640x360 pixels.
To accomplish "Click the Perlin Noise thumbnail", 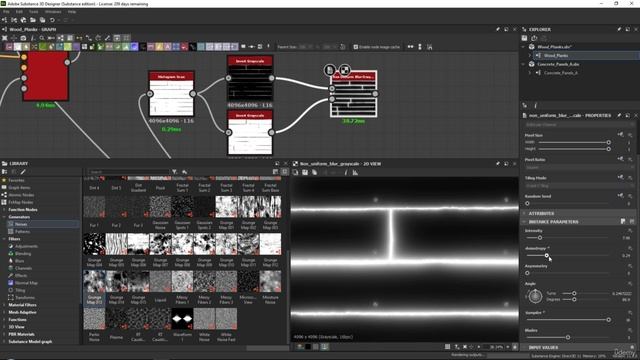I will click(x=94, y=318).
